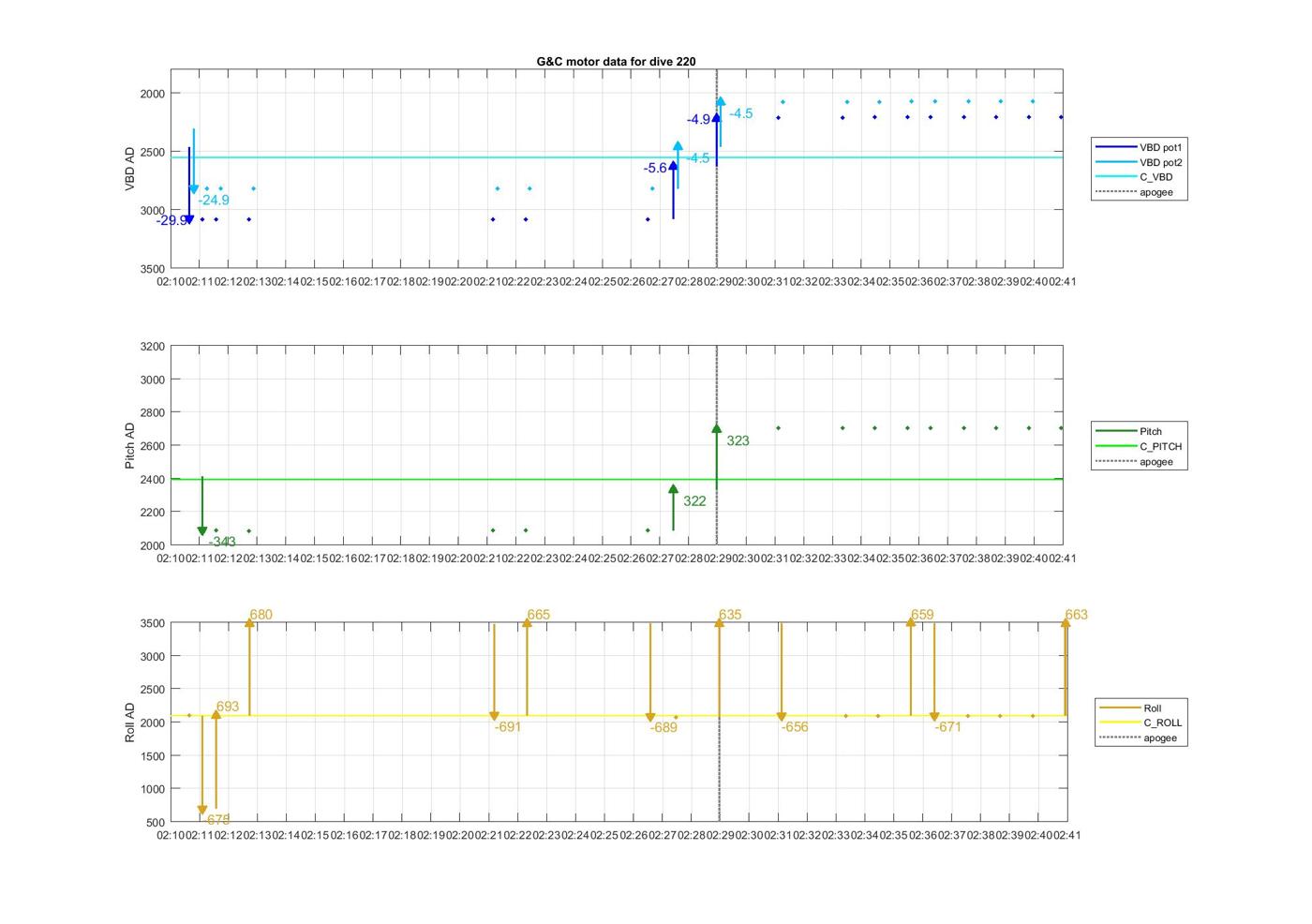Click the 'Roll AD' y-axis label
This screenshot has height=924, width=1312.
[130, 723]
